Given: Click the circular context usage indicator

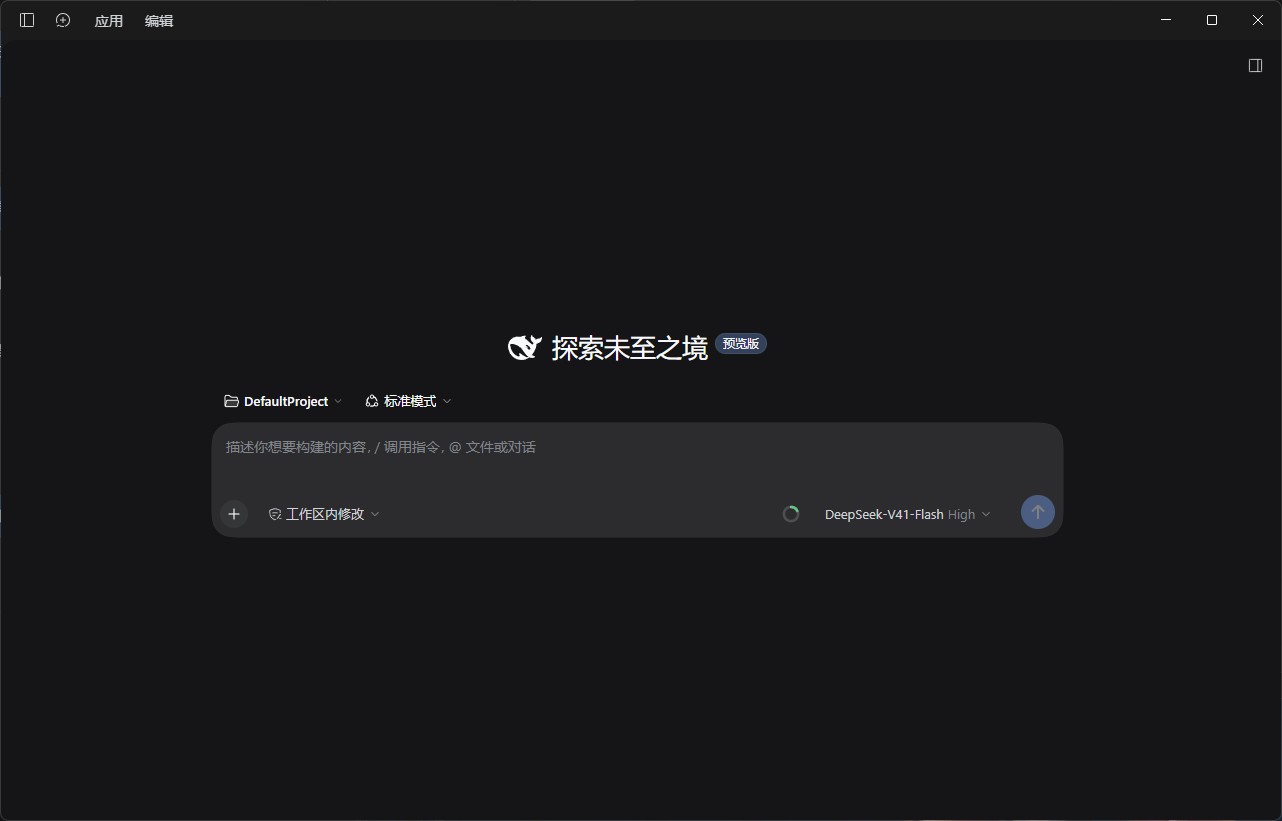Looking at the screenshot, I should pos(791,514).
